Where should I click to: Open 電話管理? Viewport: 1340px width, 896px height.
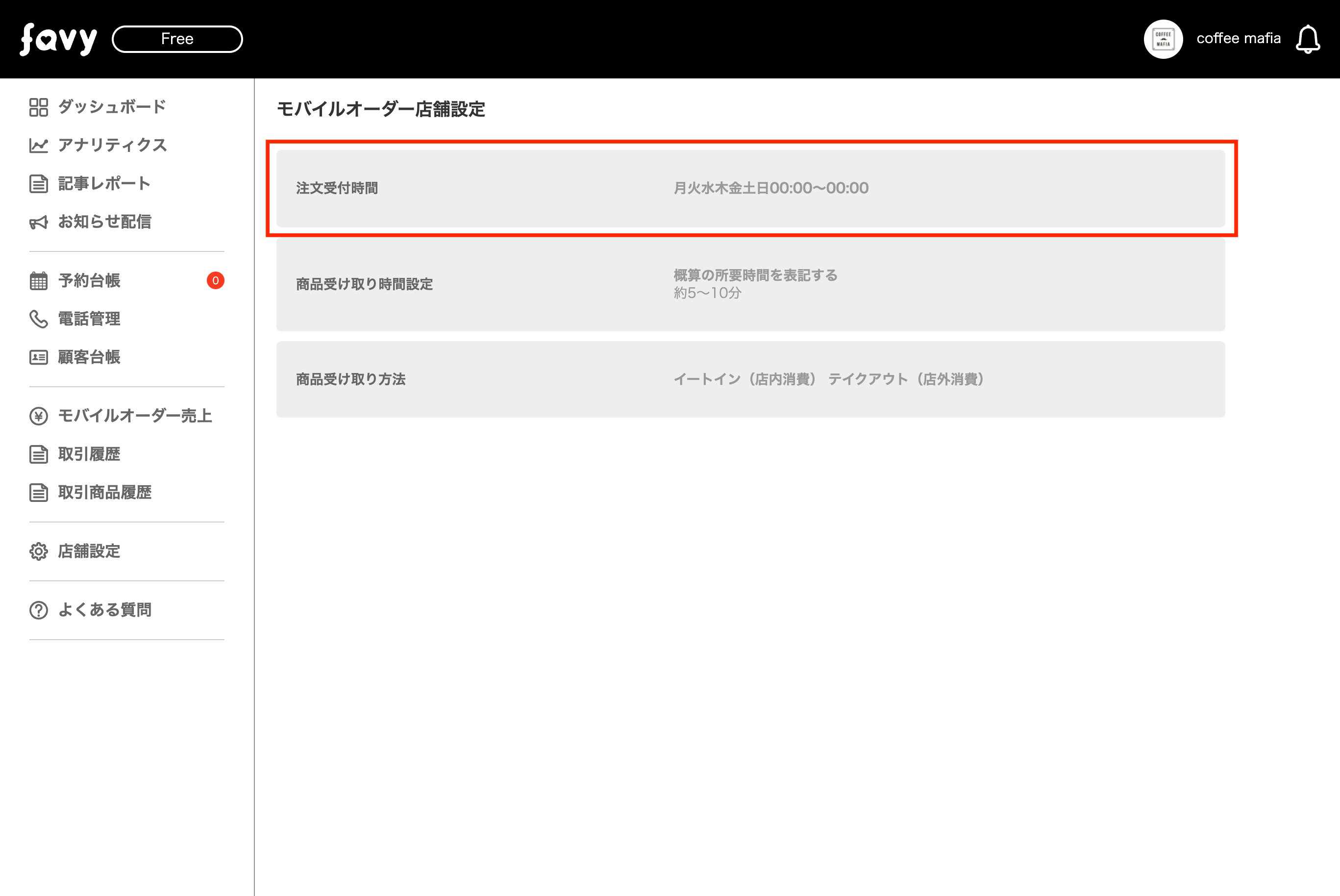click(89, 319)
